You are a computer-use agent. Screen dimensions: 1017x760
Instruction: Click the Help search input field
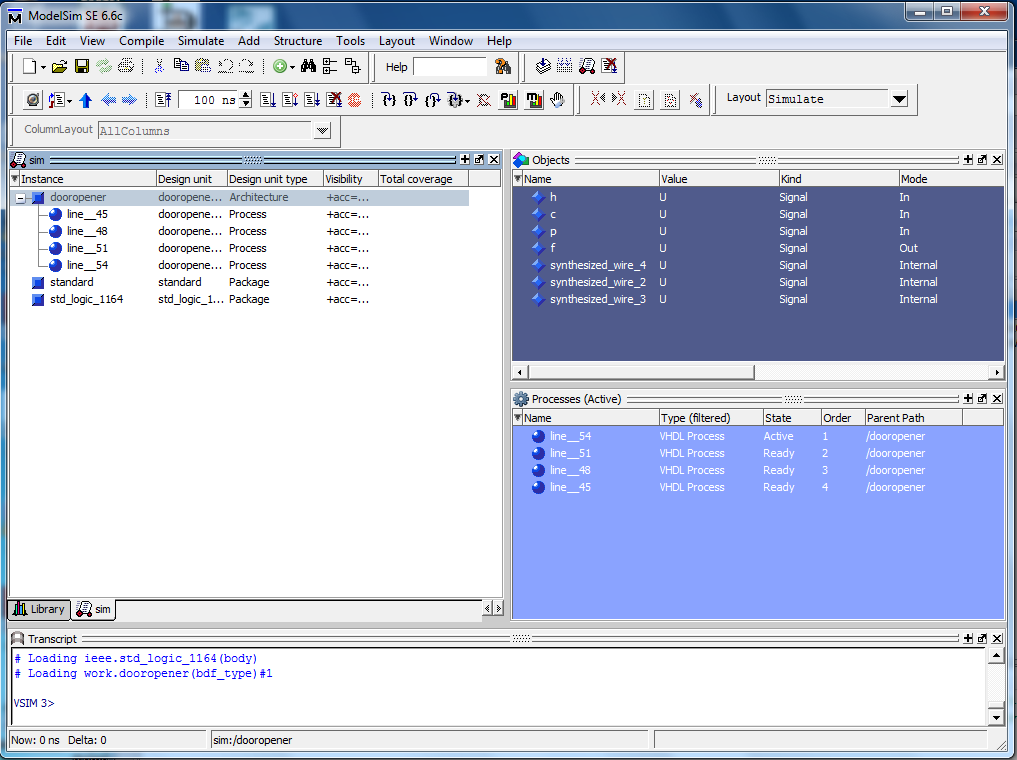pyautogui.click(x=449, y=67)
